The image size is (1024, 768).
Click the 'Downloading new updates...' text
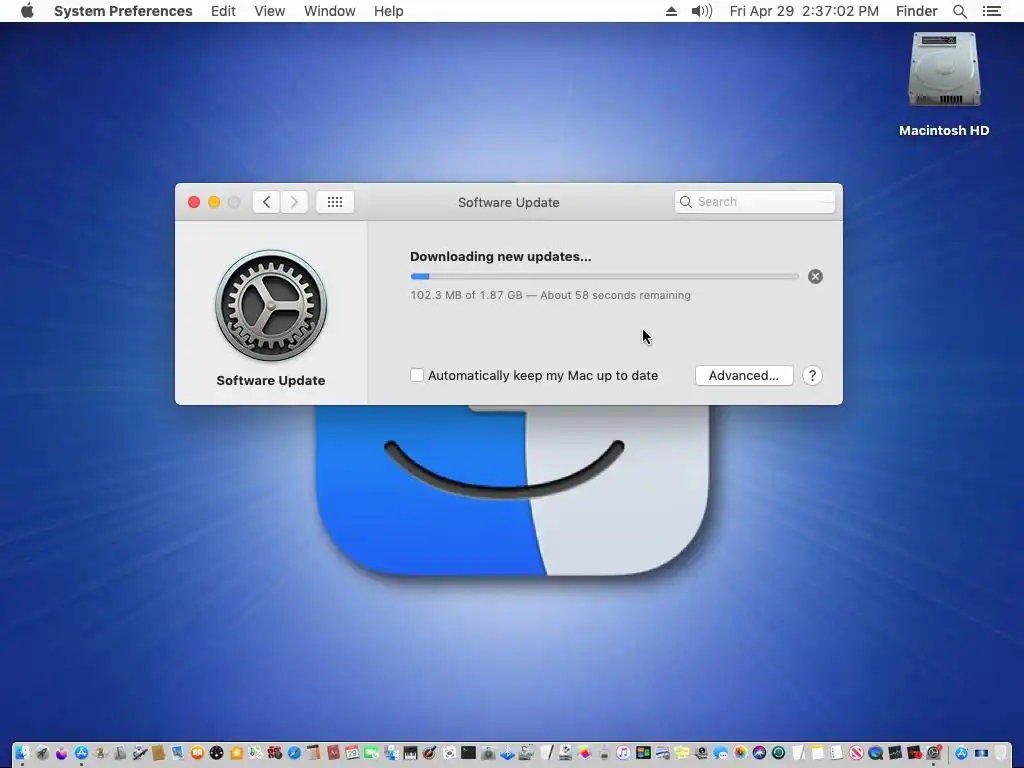[x=500, y=257]
